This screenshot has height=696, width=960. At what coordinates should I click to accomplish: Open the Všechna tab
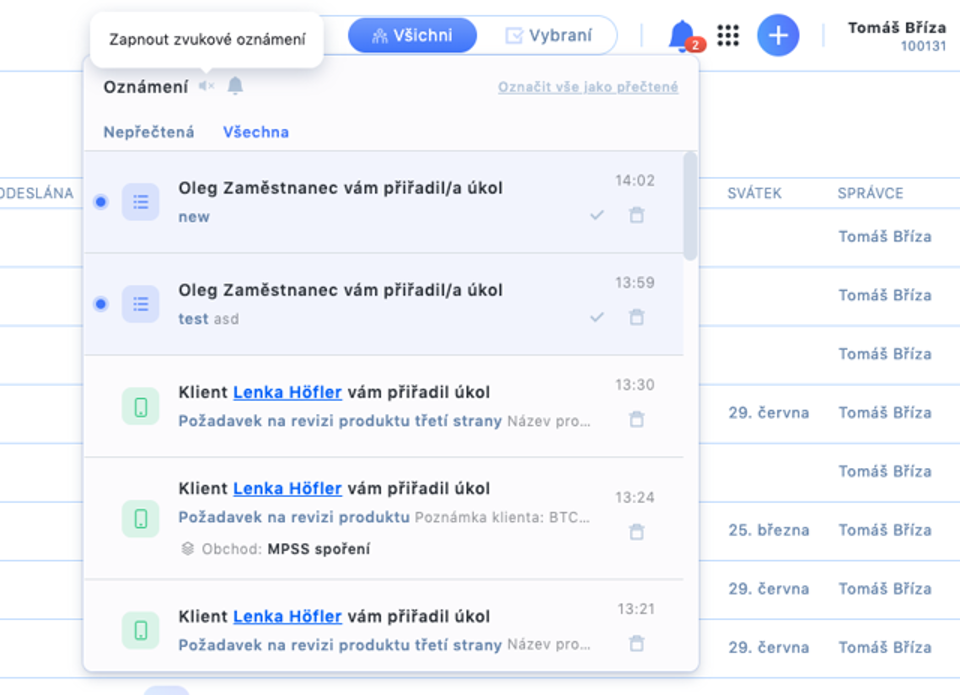(x=256, y=132)
